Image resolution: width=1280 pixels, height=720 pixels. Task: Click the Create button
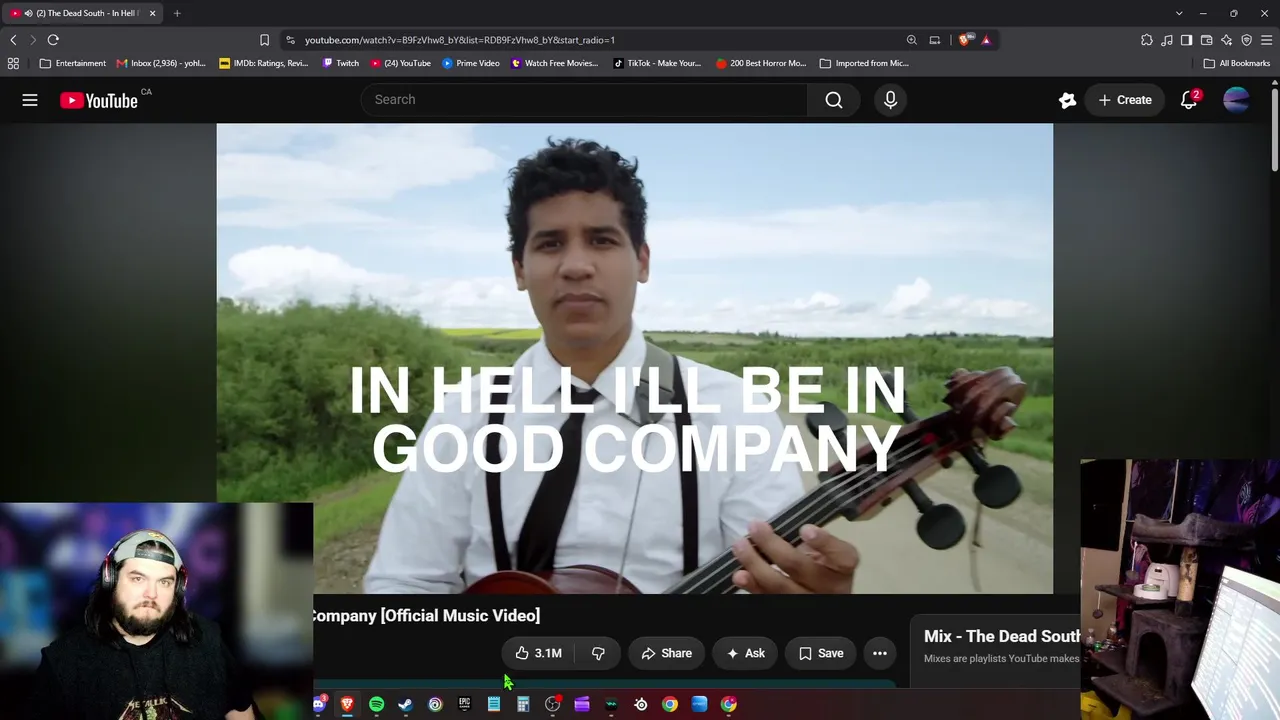[x=1125, y=100]
